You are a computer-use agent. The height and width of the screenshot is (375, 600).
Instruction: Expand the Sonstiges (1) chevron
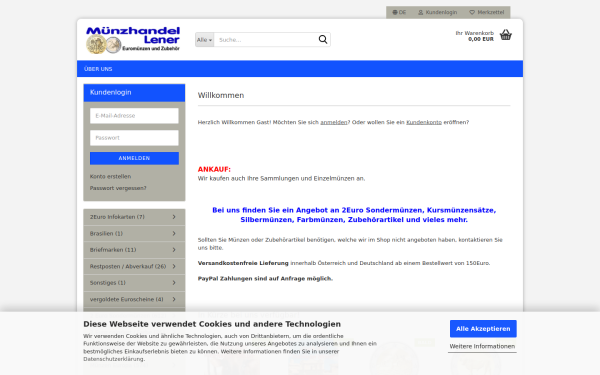pyautogui.click(x=174, y=283)
